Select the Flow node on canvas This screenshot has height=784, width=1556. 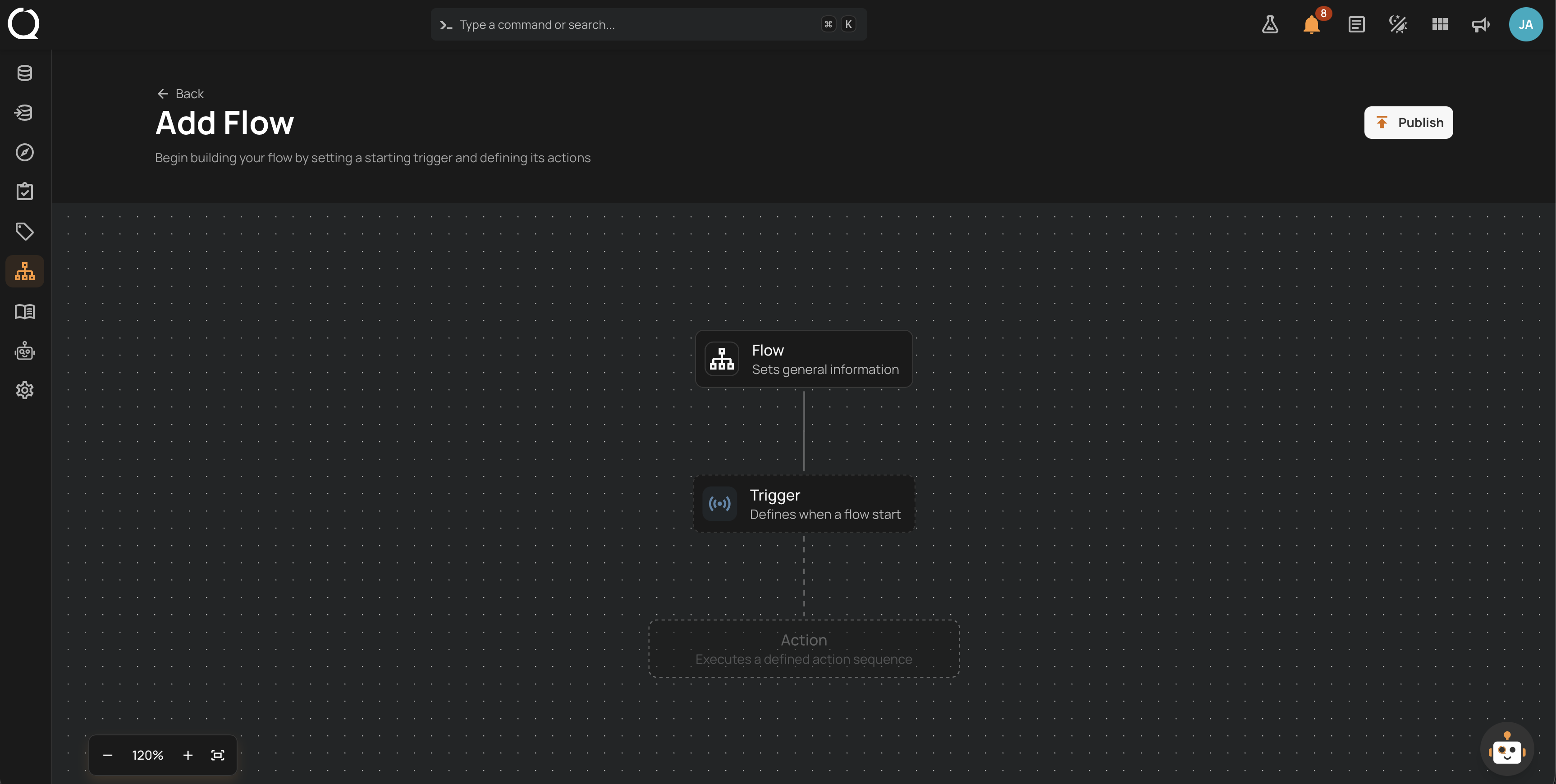(x=803, y=359)
